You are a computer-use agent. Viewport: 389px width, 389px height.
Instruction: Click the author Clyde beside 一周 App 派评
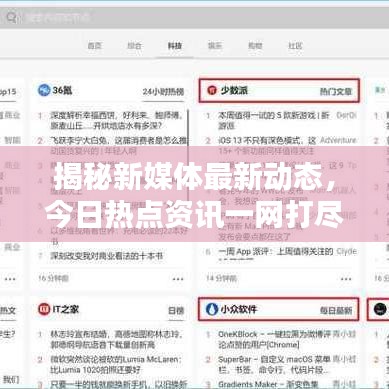pos(346,251)
